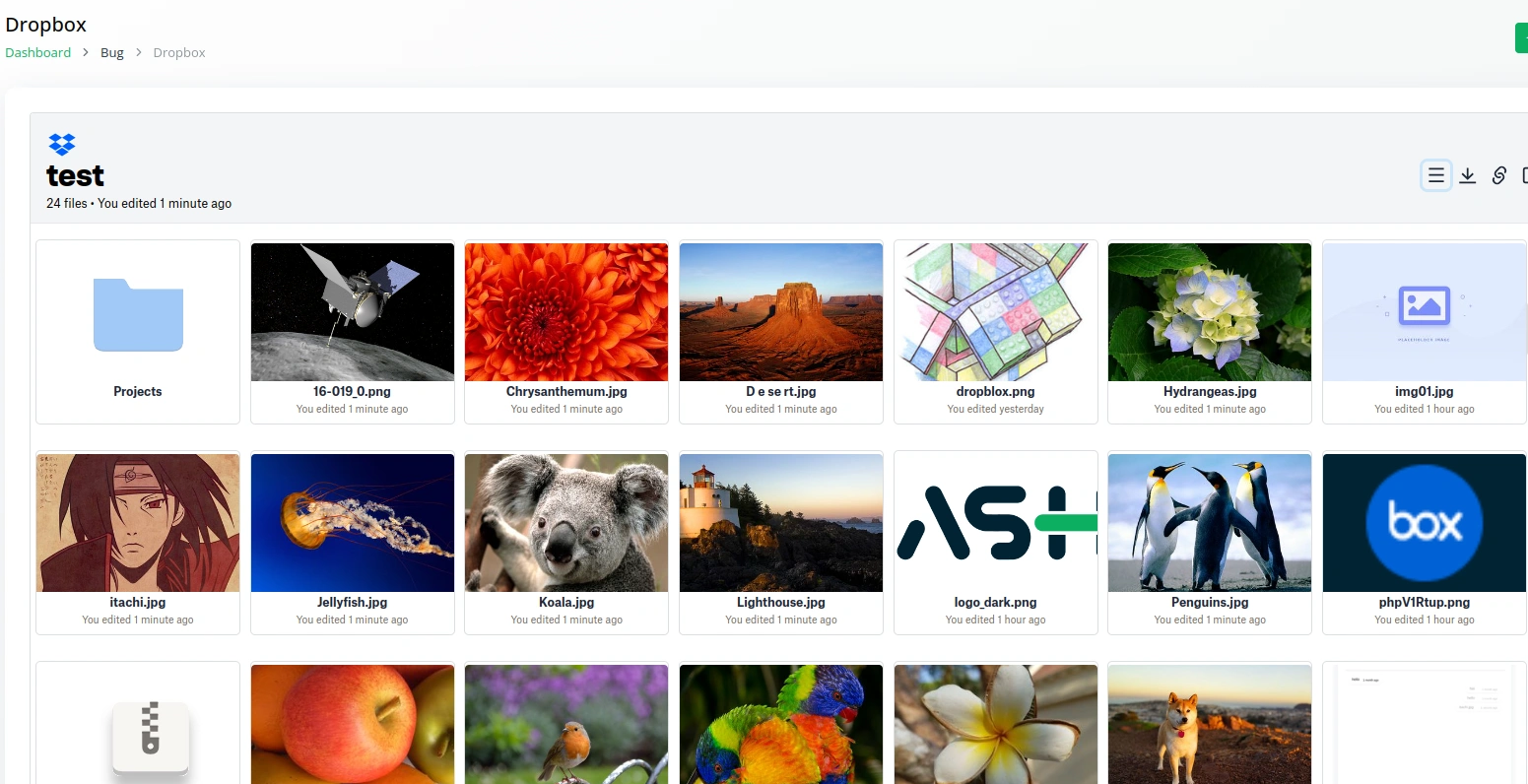This screenshot has width=1528, height=784.
Task: Click the Projects folder name
Action: point(138,391)
